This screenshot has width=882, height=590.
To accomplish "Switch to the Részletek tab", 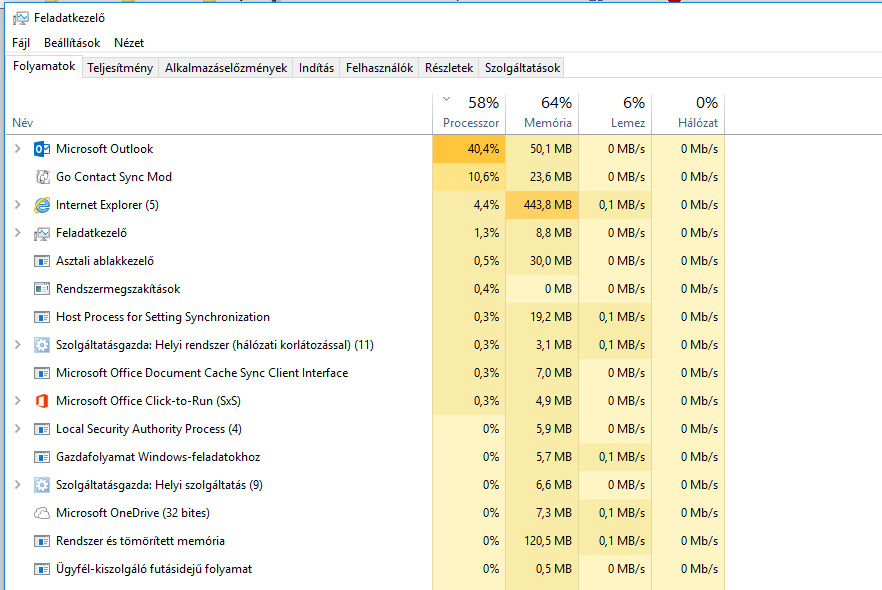I will [x=449, y=68].
